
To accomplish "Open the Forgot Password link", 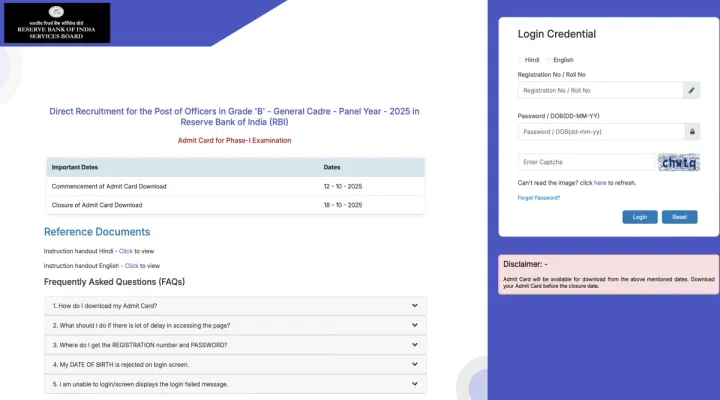I will (538, 198).
